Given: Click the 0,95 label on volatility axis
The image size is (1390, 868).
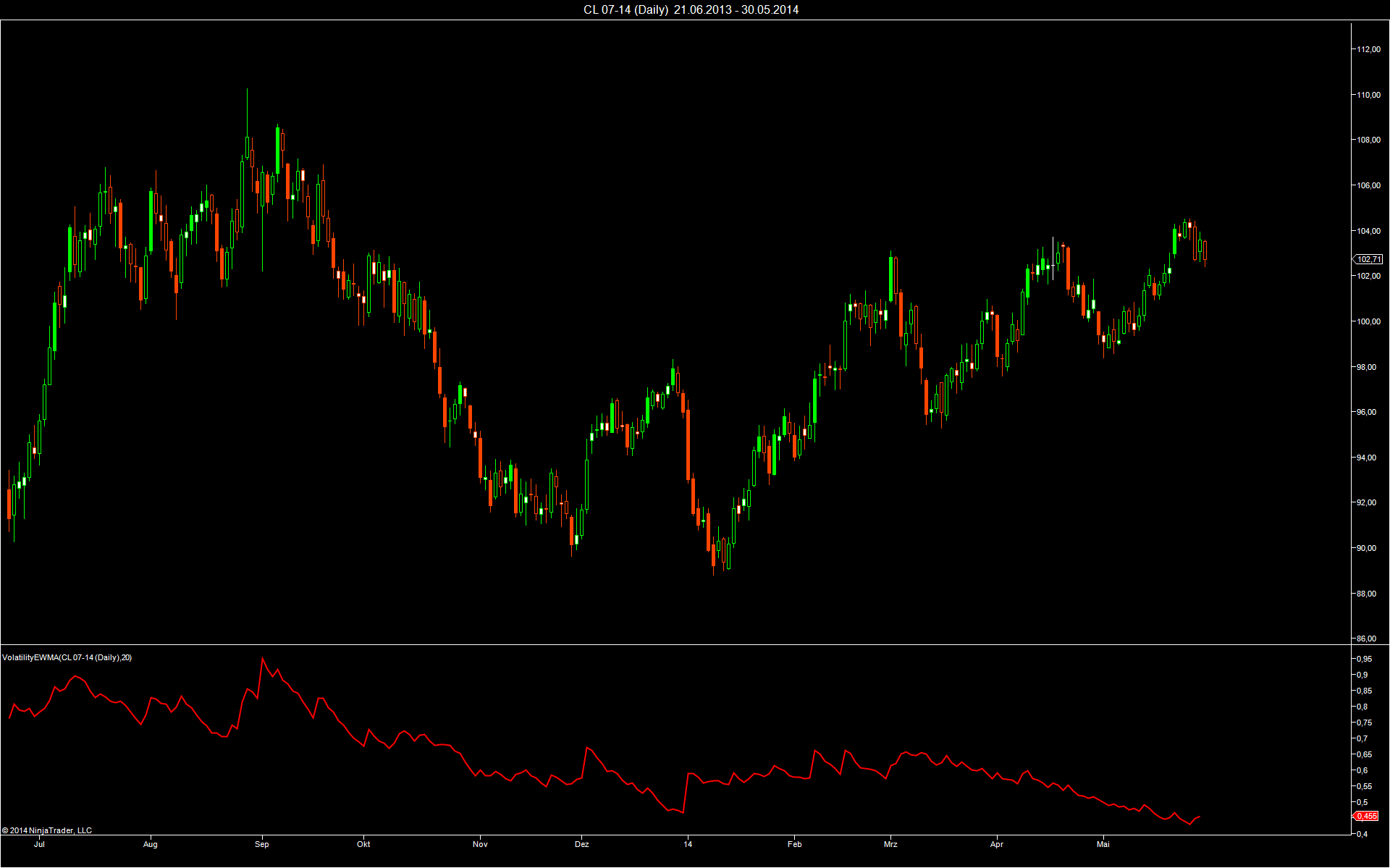Looking at the screenshot, I should pyautogui.click(x=1364, y=659).
